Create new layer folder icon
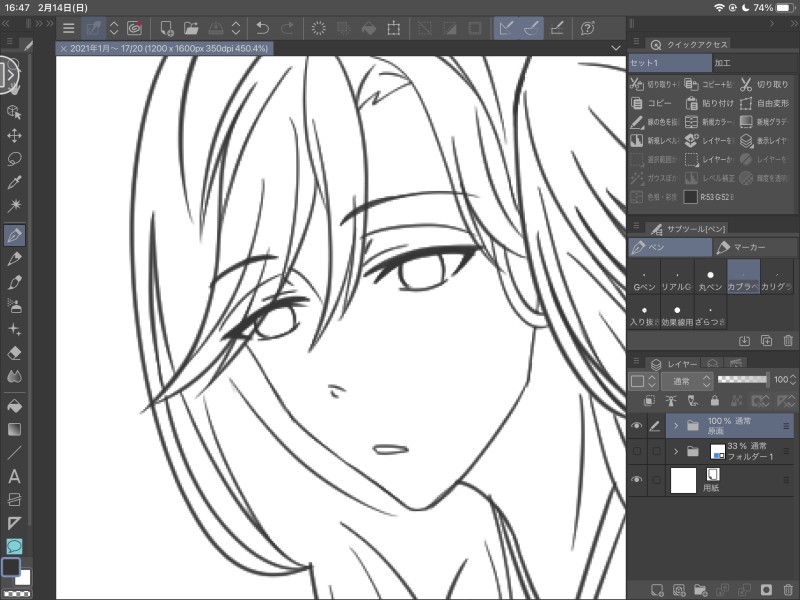This screenshot has width=800, height=600. [701, 590]
